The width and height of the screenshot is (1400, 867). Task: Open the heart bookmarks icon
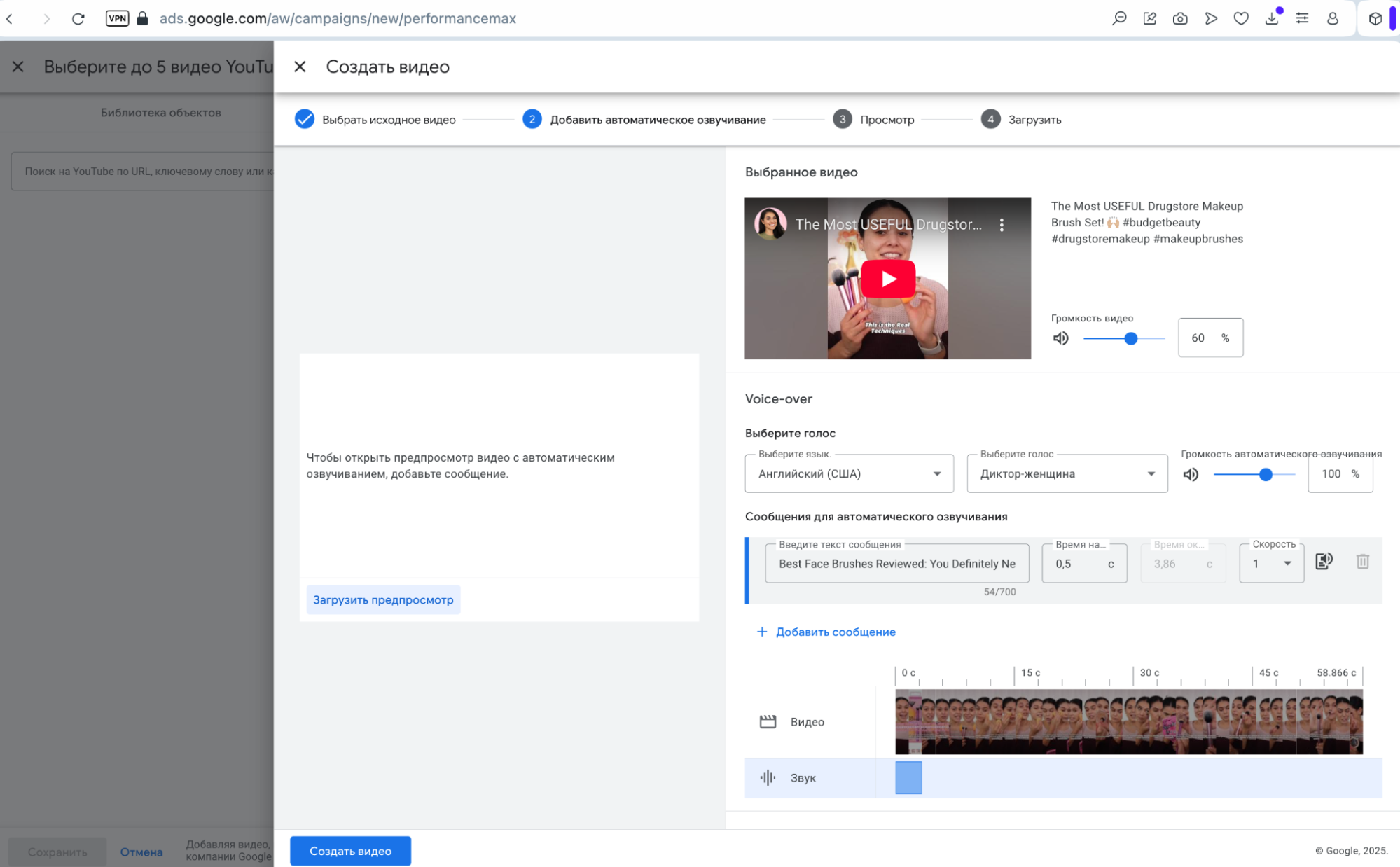point(1241,18)
